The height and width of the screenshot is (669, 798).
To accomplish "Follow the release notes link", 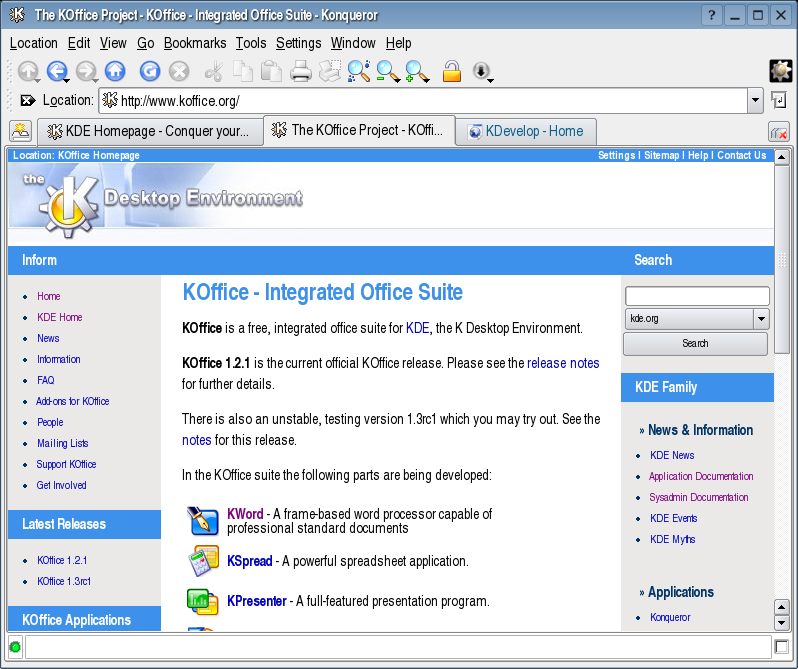I will click(x=563, y=363).
